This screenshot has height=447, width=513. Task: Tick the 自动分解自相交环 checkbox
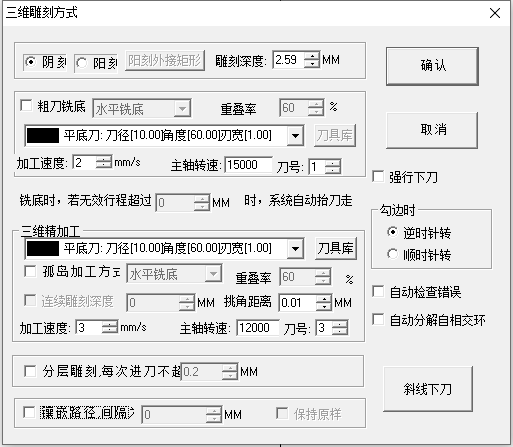pos(378,319)
